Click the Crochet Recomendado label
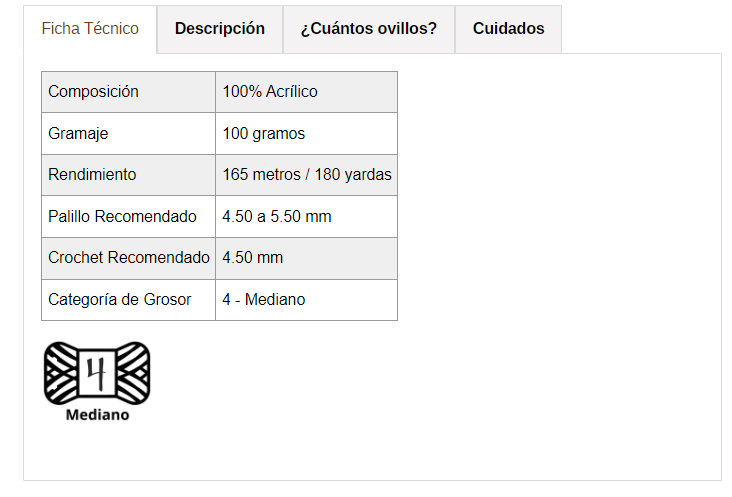 128,258
